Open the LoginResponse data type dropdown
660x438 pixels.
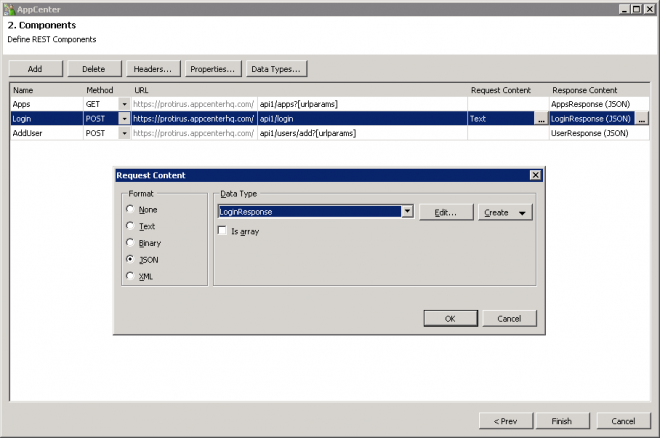tap(407, 211)
